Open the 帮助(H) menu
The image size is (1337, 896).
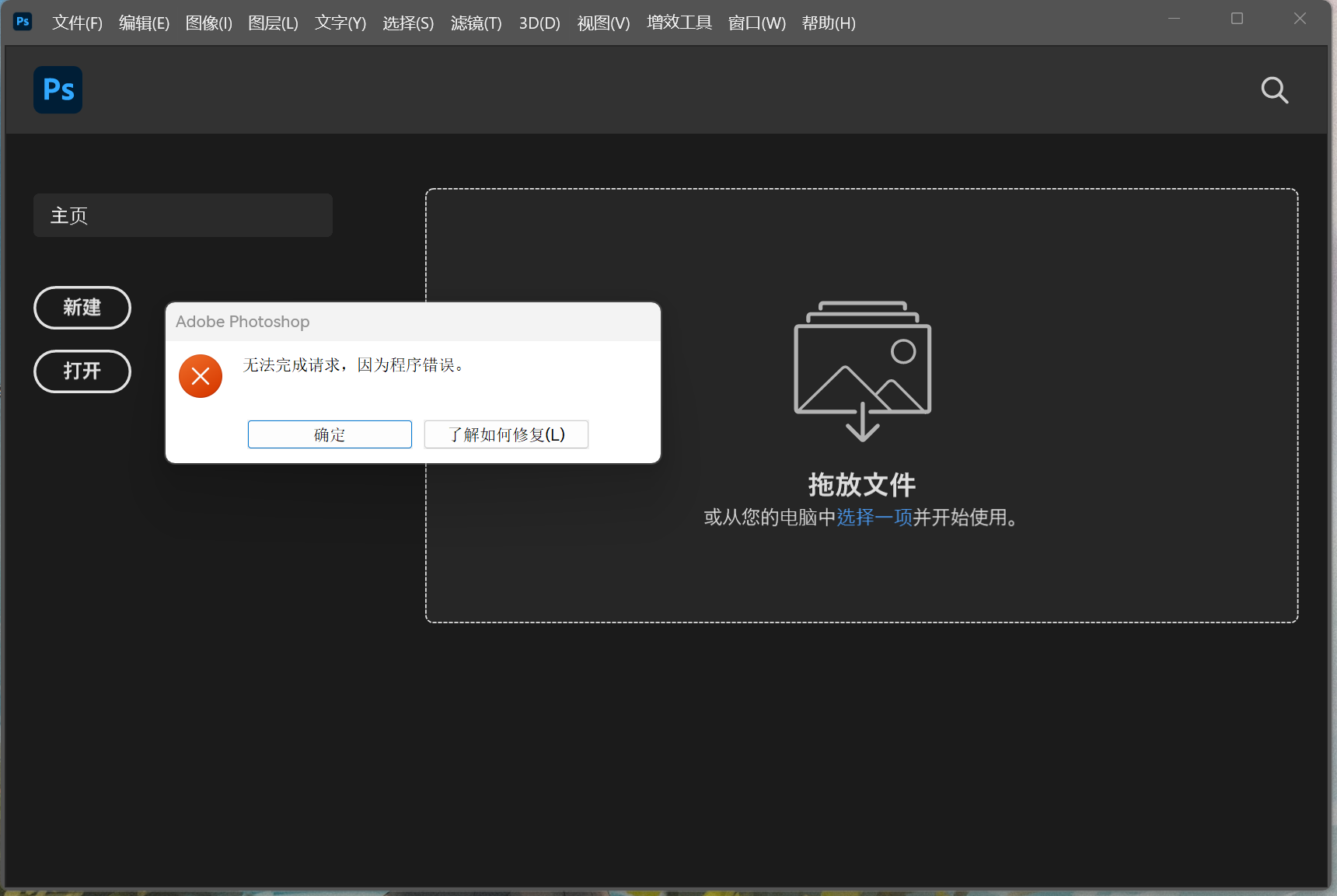point(829,23)
